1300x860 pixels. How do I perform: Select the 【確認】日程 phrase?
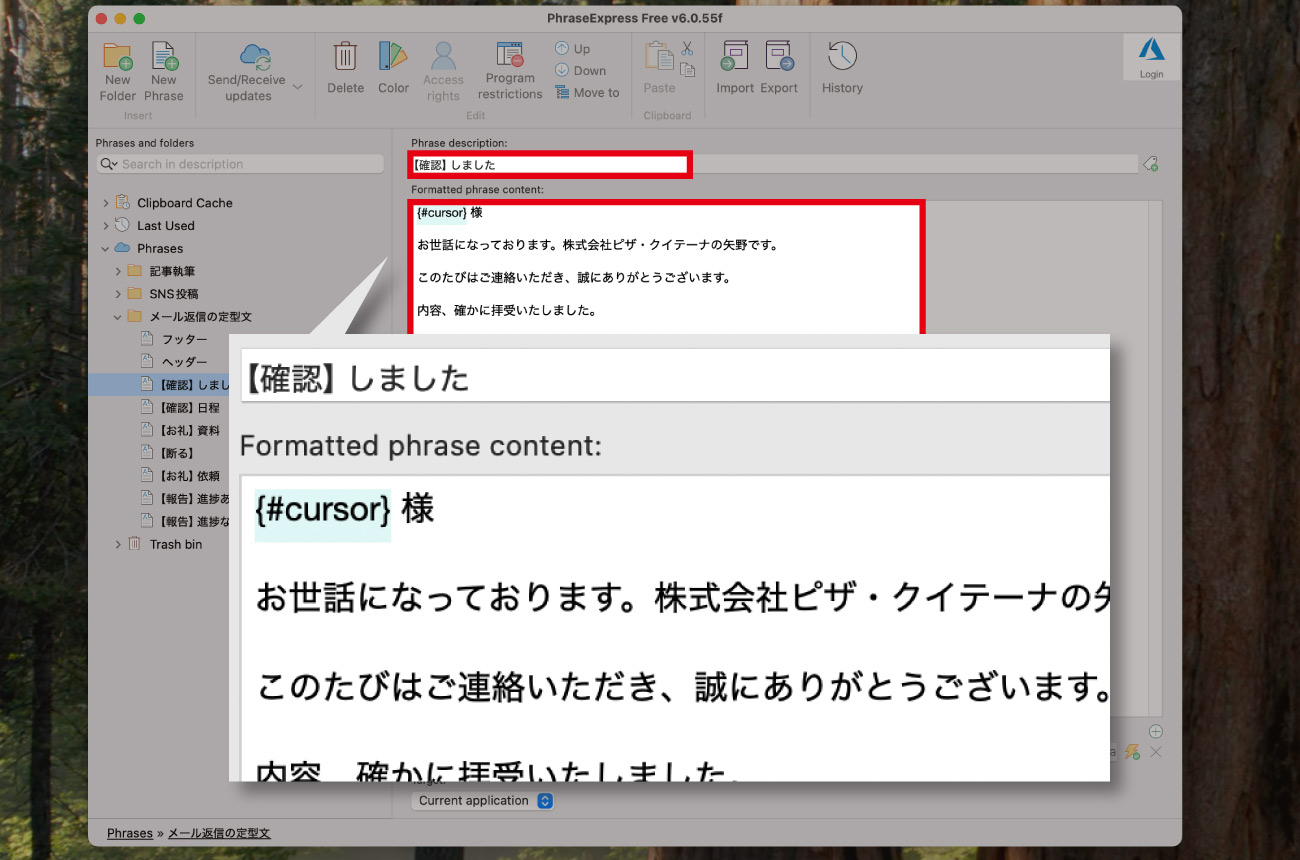(x=189, y=408)
